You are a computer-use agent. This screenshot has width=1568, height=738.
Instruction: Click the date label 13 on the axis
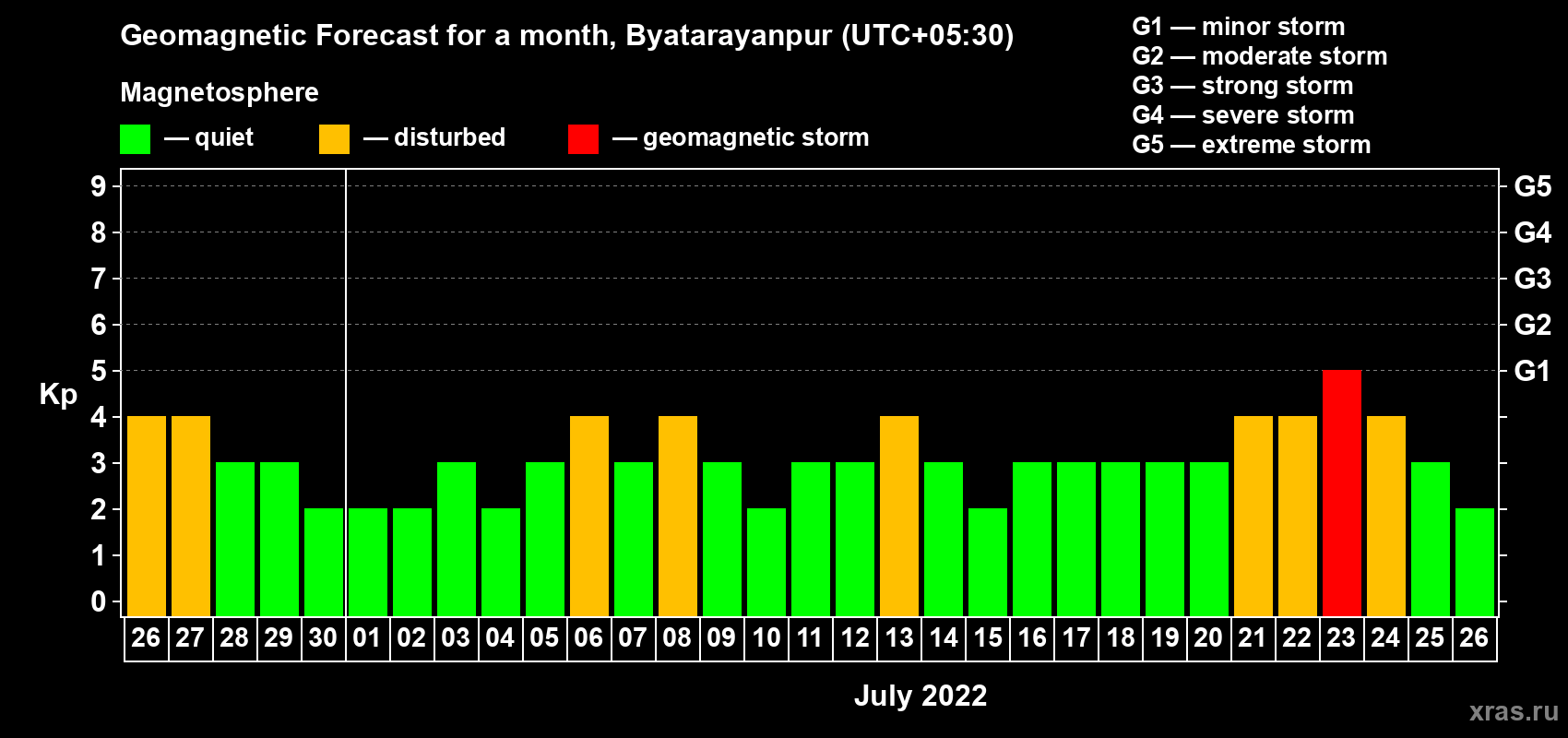899,637
